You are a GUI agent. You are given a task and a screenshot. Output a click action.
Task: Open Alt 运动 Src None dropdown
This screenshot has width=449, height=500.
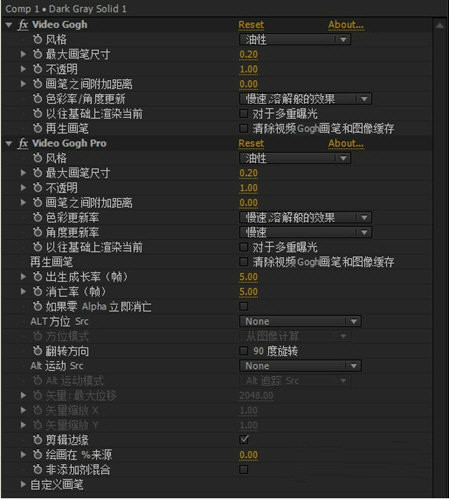pyautogui.click(x=300, y=366)
